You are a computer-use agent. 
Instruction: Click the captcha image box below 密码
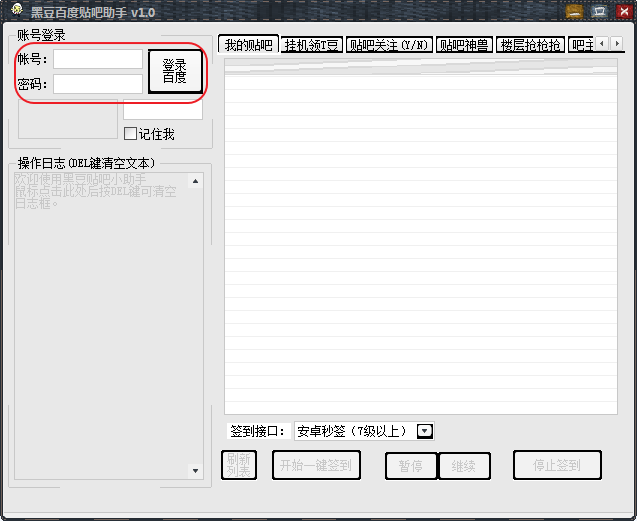68,119
